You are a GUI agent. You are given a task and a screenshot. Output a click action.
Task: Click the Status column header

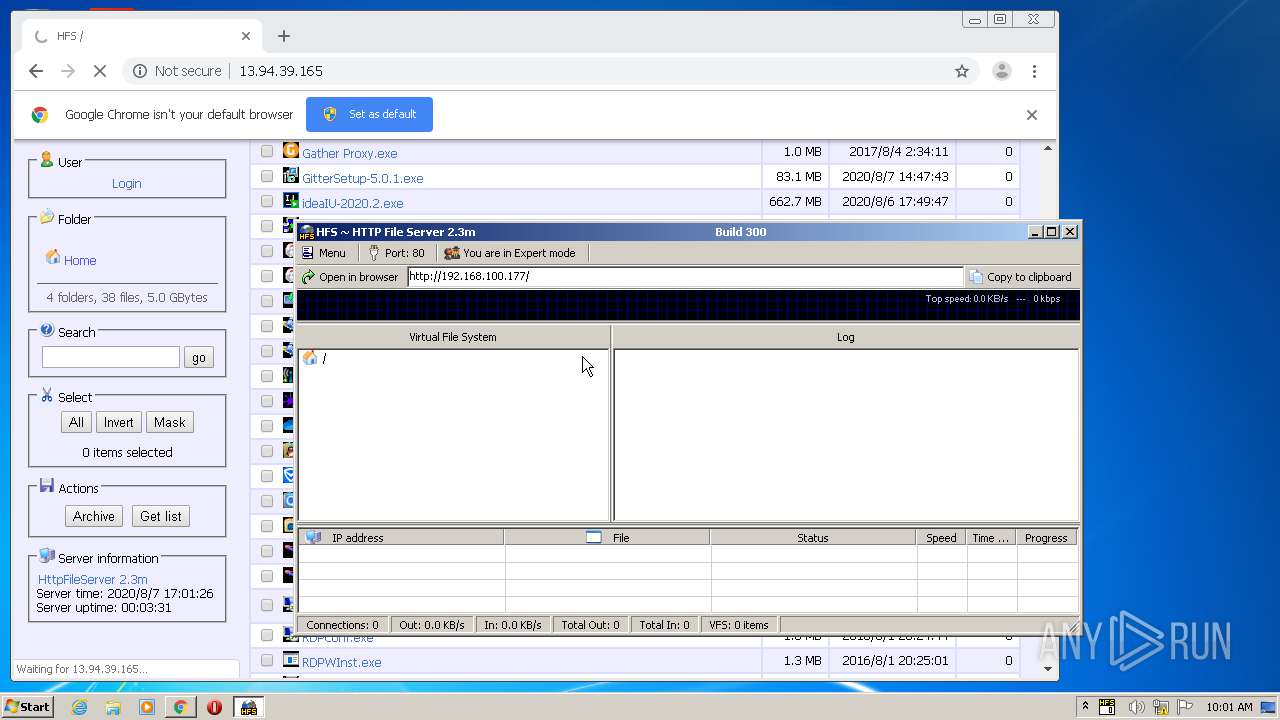813,538
